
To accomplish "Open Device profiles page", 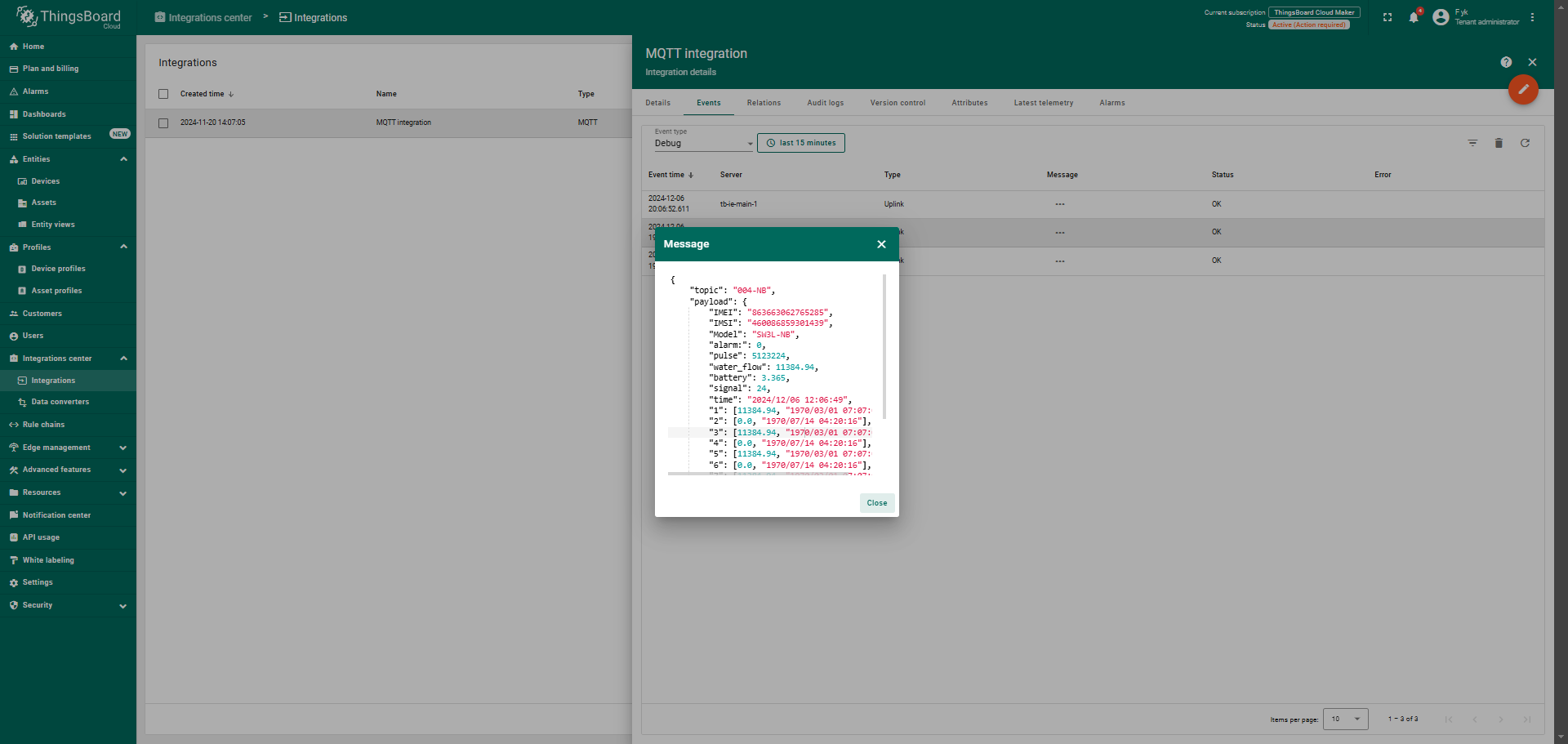I will coord(68,269).
